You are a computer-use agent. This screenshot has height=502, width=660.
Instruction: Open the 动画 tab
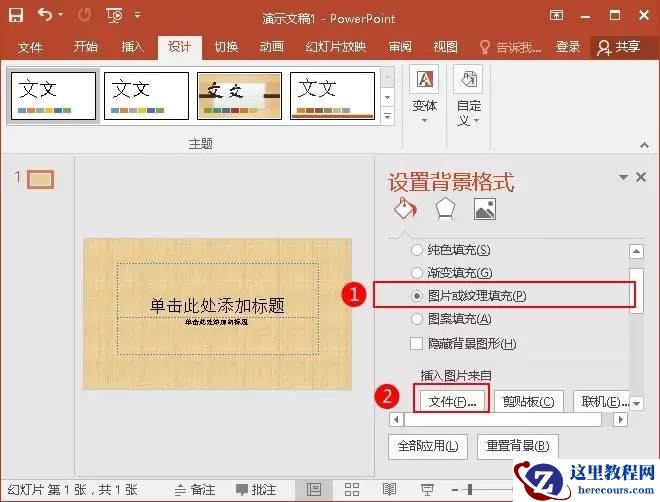click(271, 46)
